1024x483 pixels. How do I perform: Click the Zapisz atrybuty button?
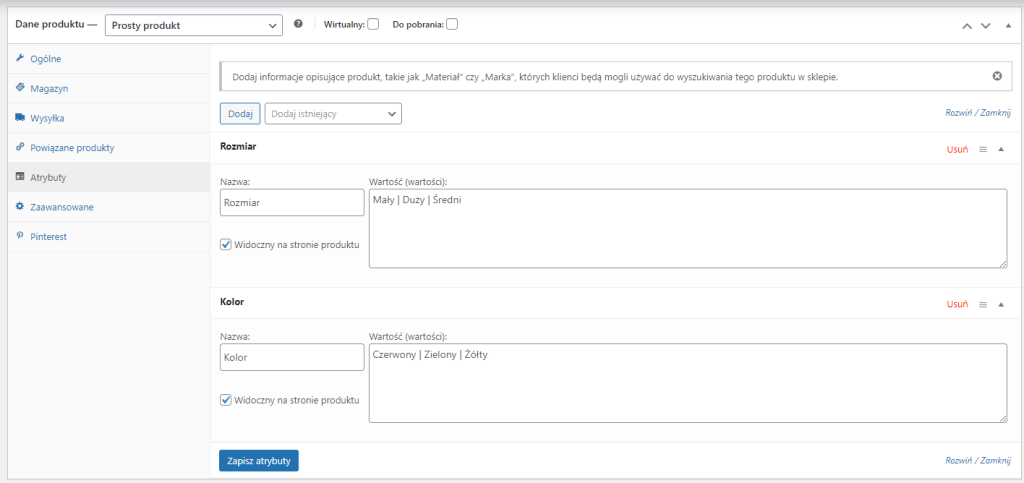click(x=259, y=460)
